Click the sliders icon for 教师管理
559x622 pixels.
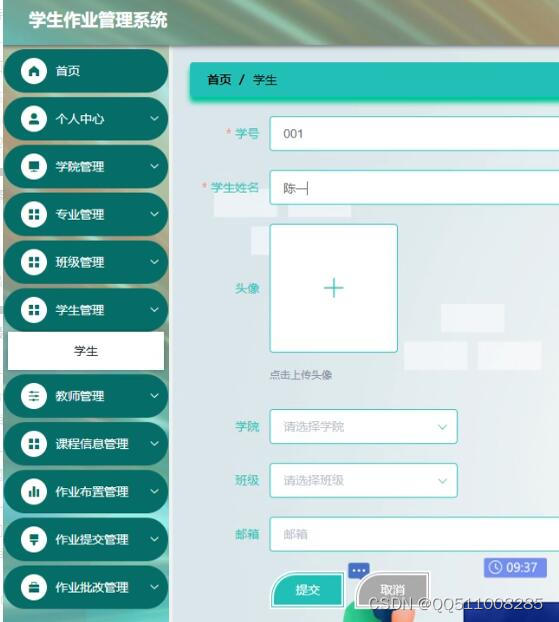[x=34, y=396]
